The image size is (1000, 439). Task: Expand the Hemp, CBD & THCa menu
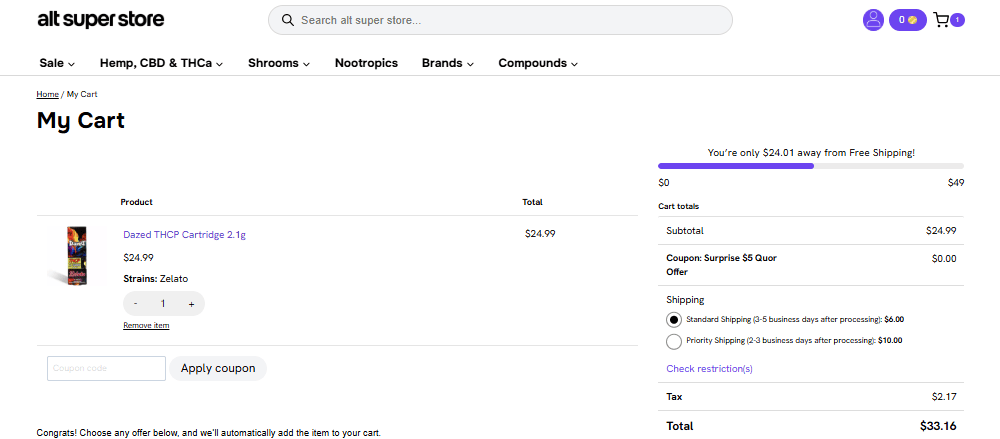(161, 63)
